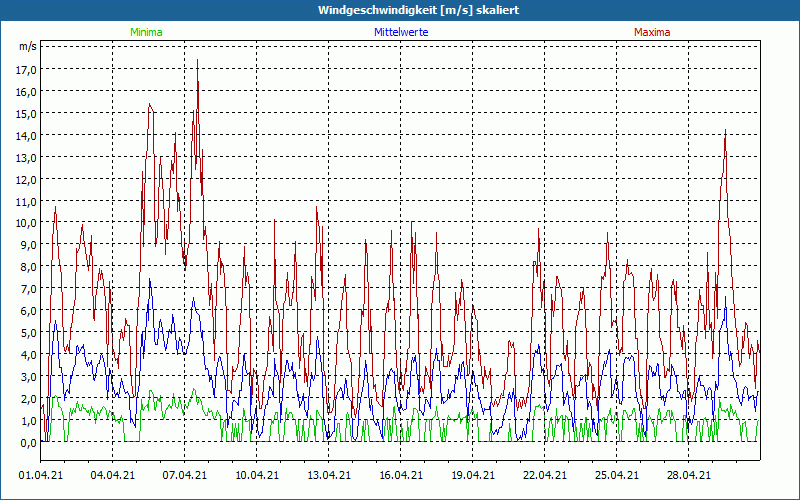Click the '13,0' y-axis value
Screen dimensions: 800x500
click(x=26, y=158)
